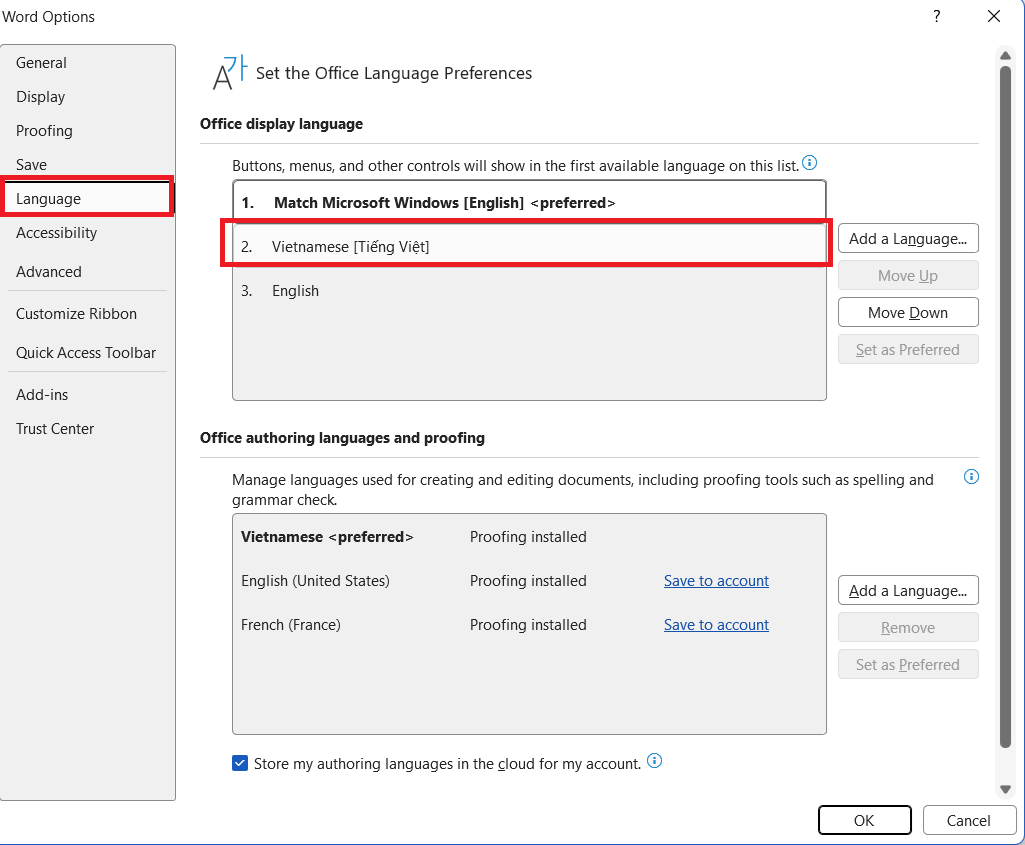This screenshot has height=845, width=1025.
Task: Select Vietnamese preferred authoring language row
Action: pyautogui.click(x=529, y=537)
